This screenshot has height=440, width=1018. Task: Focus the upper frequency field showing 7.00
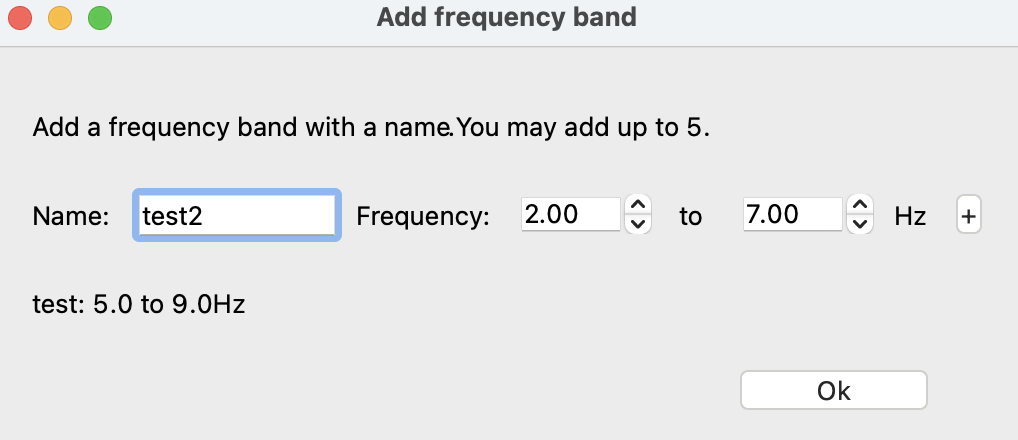tap(792, 215)
